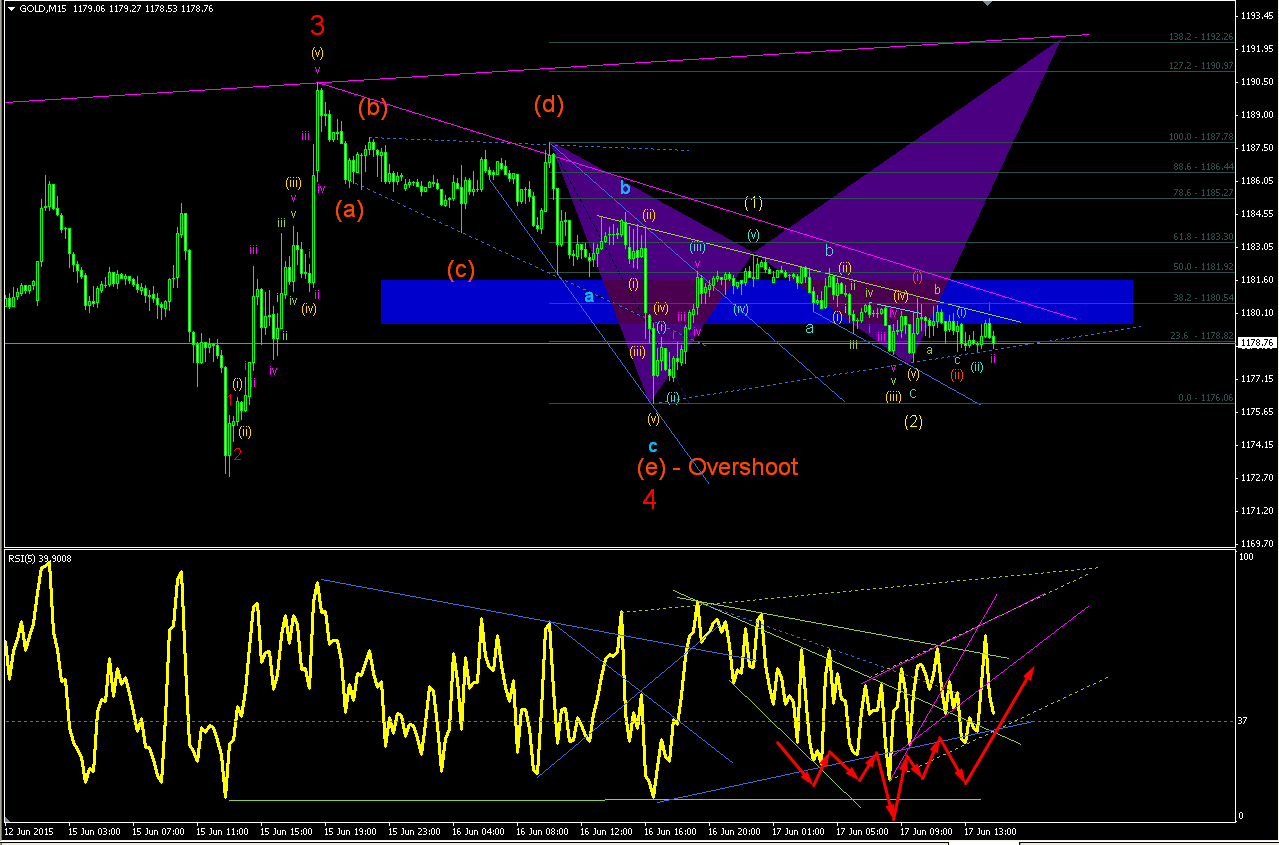Viewport: 1279px width, 845px height.
Task: Click the small triangle beside GOLD,M15 title
Action: (10, 8)
